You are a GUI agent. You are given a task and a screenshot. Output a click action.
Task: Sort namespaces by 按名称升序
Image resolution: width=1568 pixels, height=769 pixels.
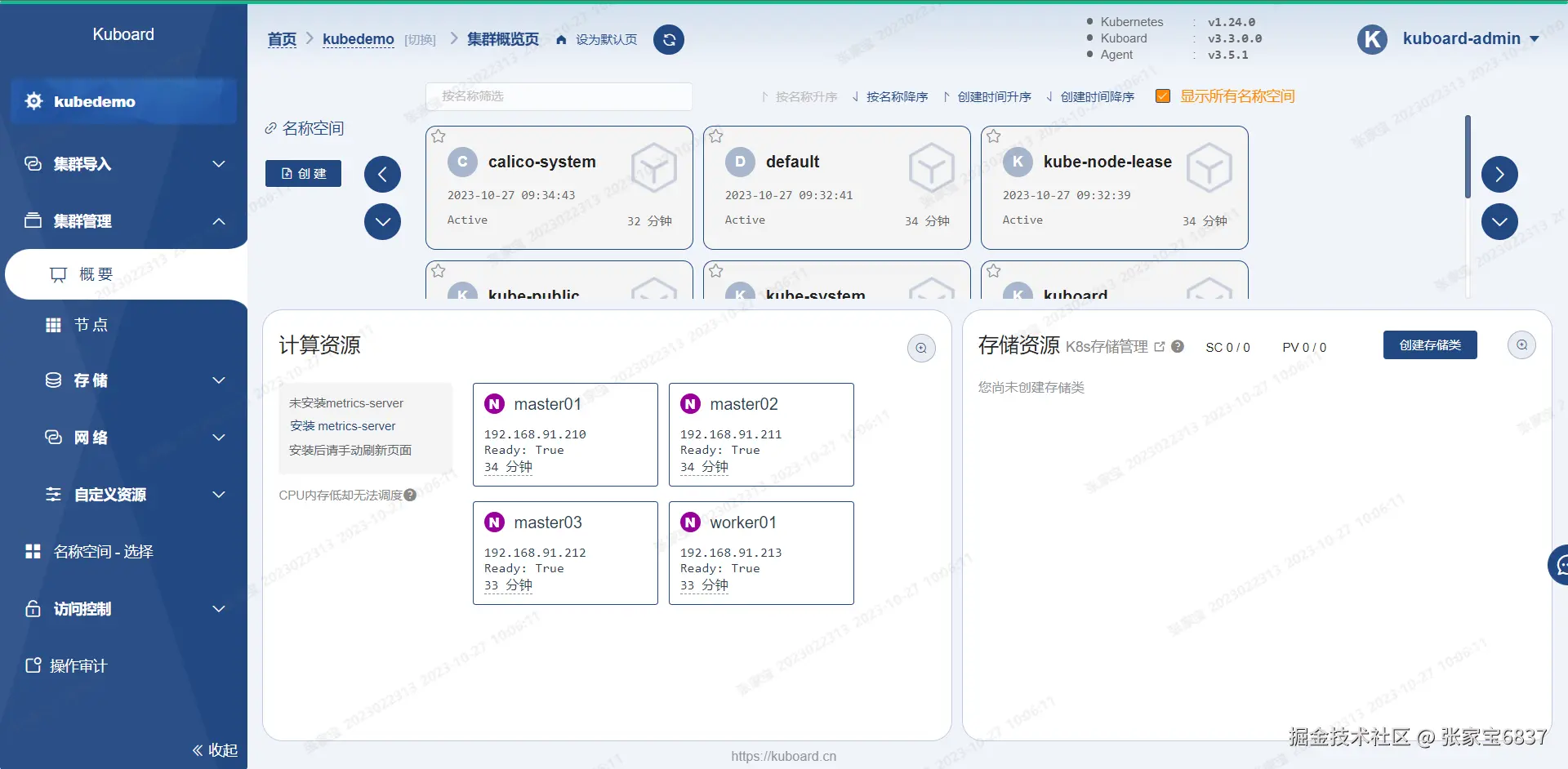[800, 96]
